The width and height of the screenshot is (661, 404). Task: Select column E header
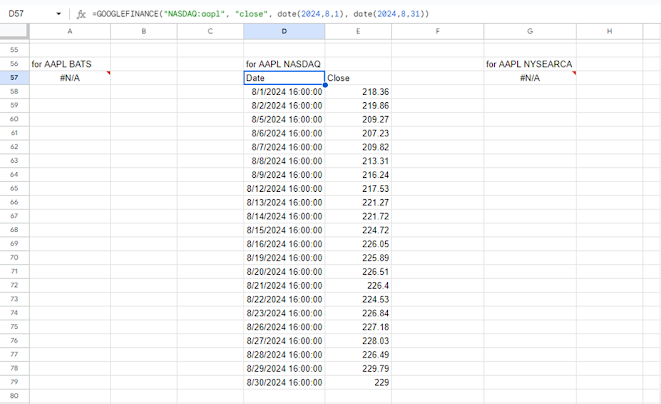358,31
